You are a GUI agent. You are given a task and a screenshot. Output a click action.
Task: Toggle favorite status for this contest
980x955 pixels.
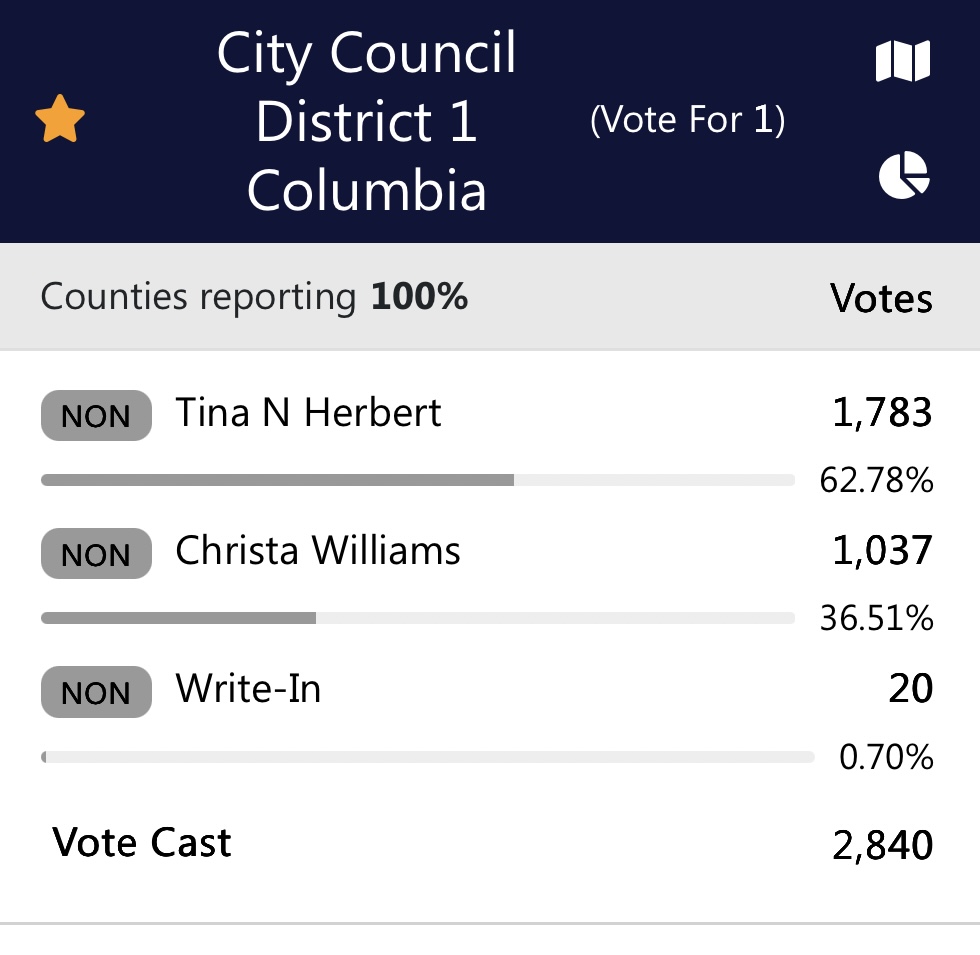pyautogui.click(x=60, y=118)
